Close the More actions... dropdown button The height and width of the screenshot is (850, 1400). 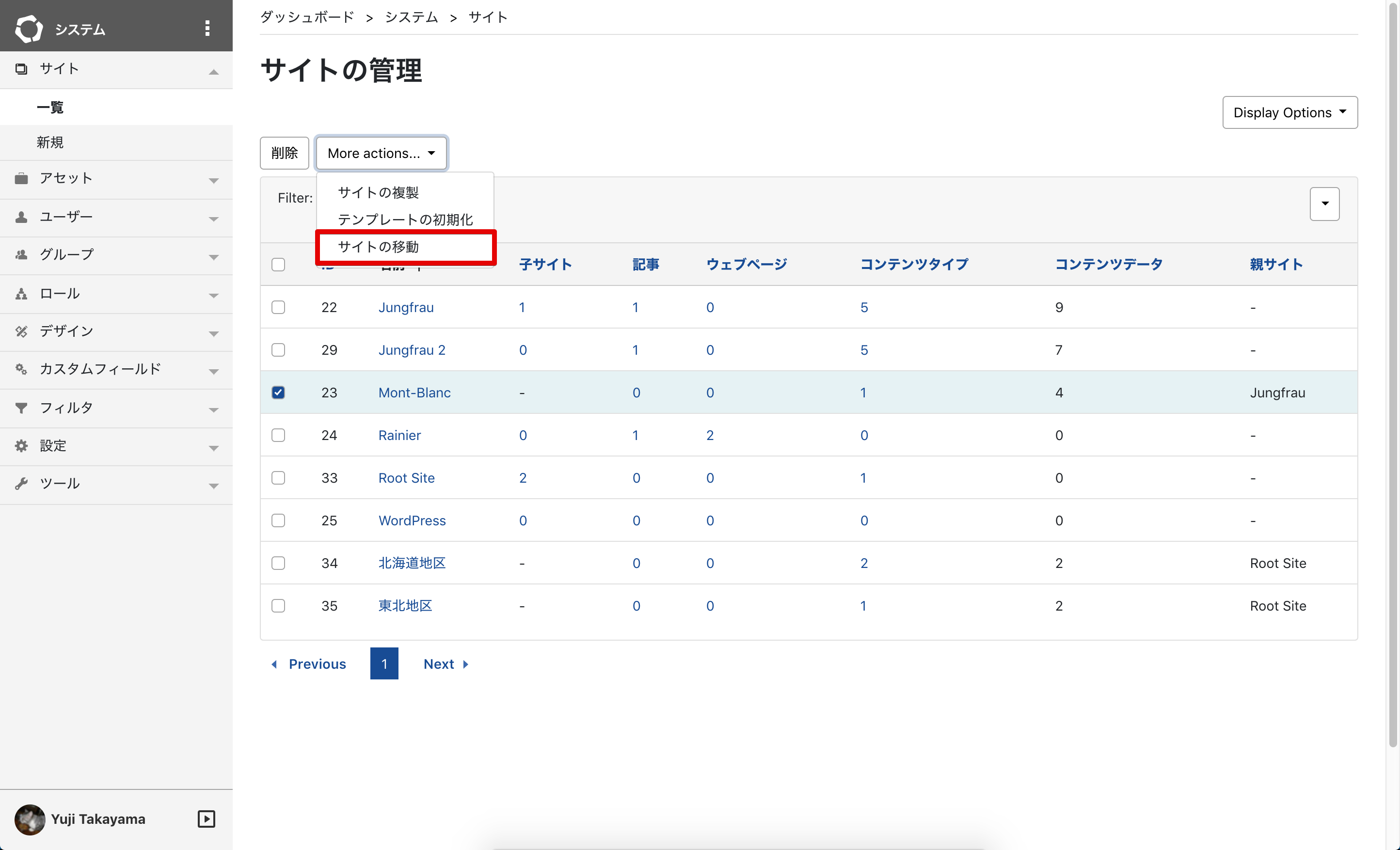(x=381, y=153)
